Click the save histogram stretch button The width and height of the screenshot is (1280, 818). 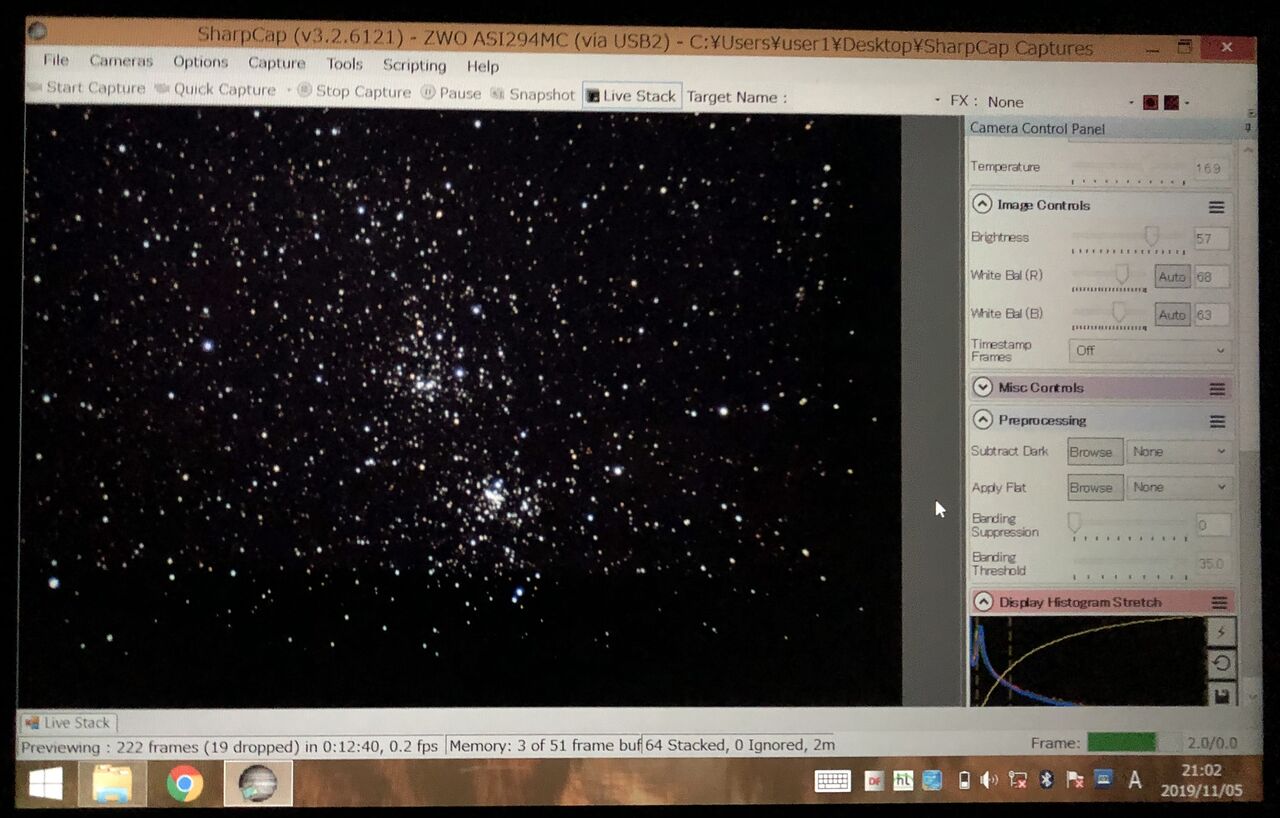click(1221, 695)
